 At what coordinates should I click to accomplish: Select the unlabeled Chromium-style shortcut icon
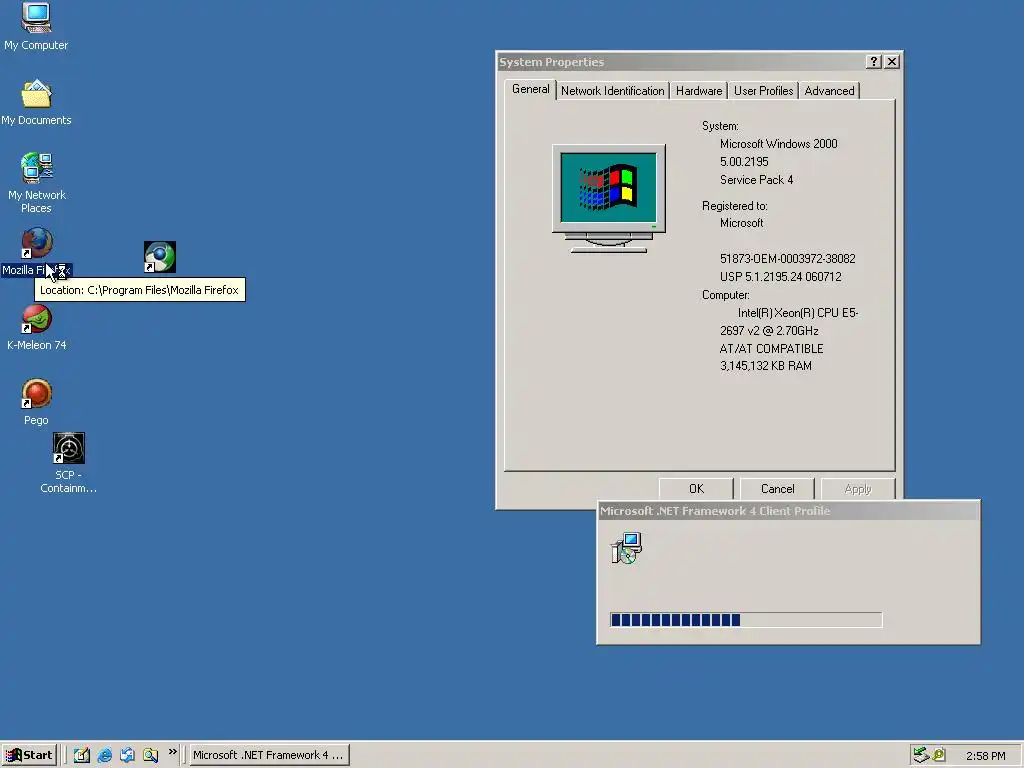pyautogui.click(x=160, y=257)
